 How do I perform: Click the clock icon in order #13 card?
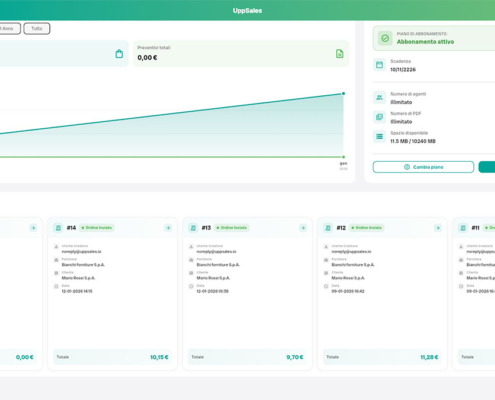coord(191,286)
